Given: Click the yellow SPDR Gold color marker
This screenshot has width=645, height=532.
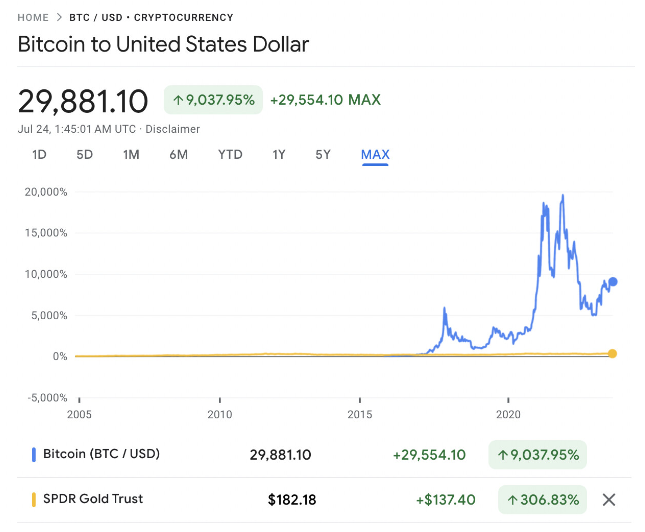Looking at the screenshot, I should [34, 499].
